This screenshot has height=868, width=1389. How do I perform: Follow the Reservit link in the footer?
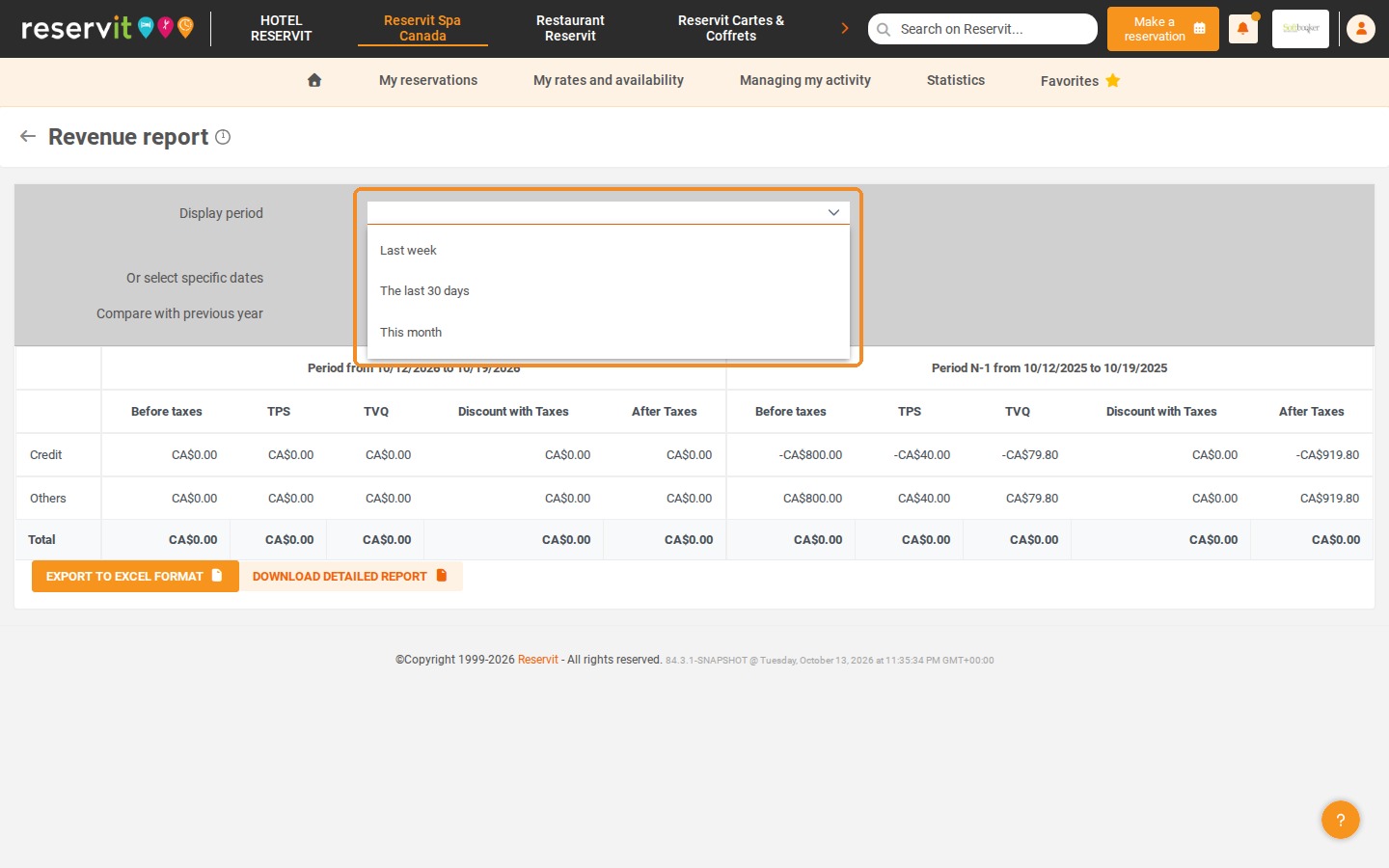538,660
